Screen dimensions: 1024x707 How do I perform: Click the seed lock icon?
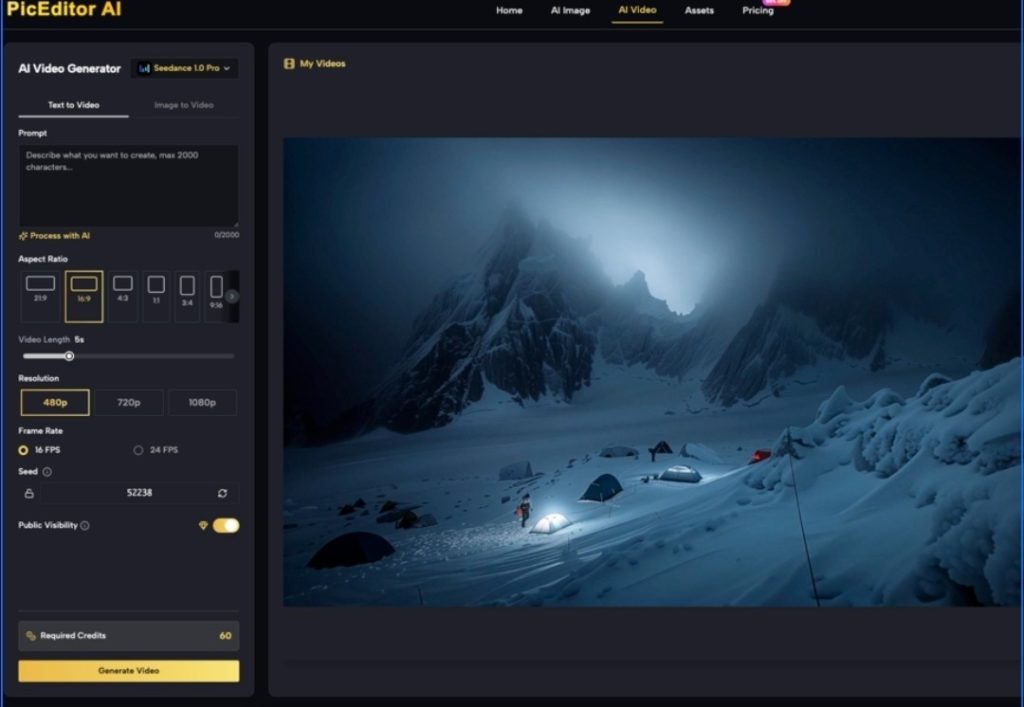pos(29,493)
